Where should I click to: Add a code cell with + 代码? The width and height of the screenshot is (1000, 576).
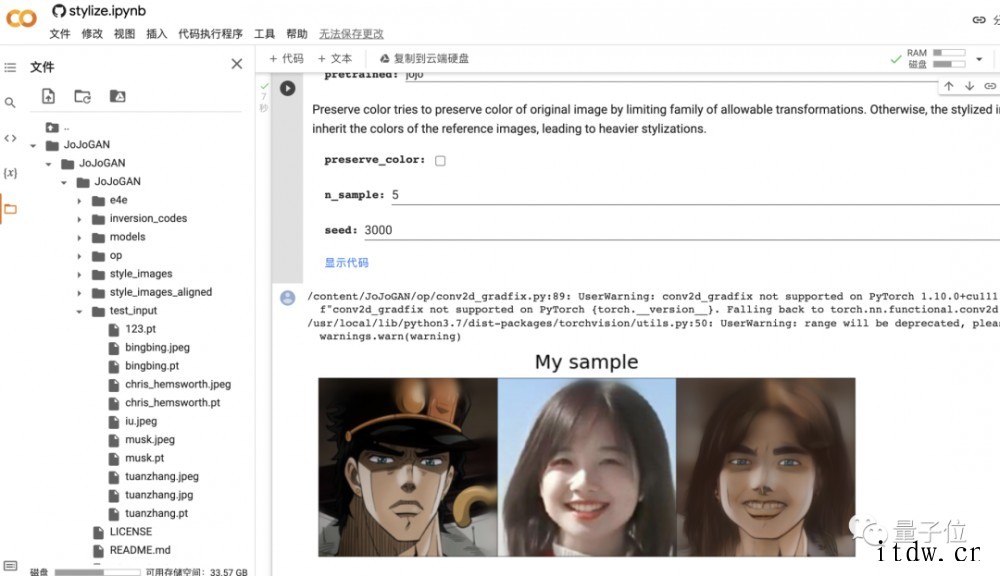point(286,59)
